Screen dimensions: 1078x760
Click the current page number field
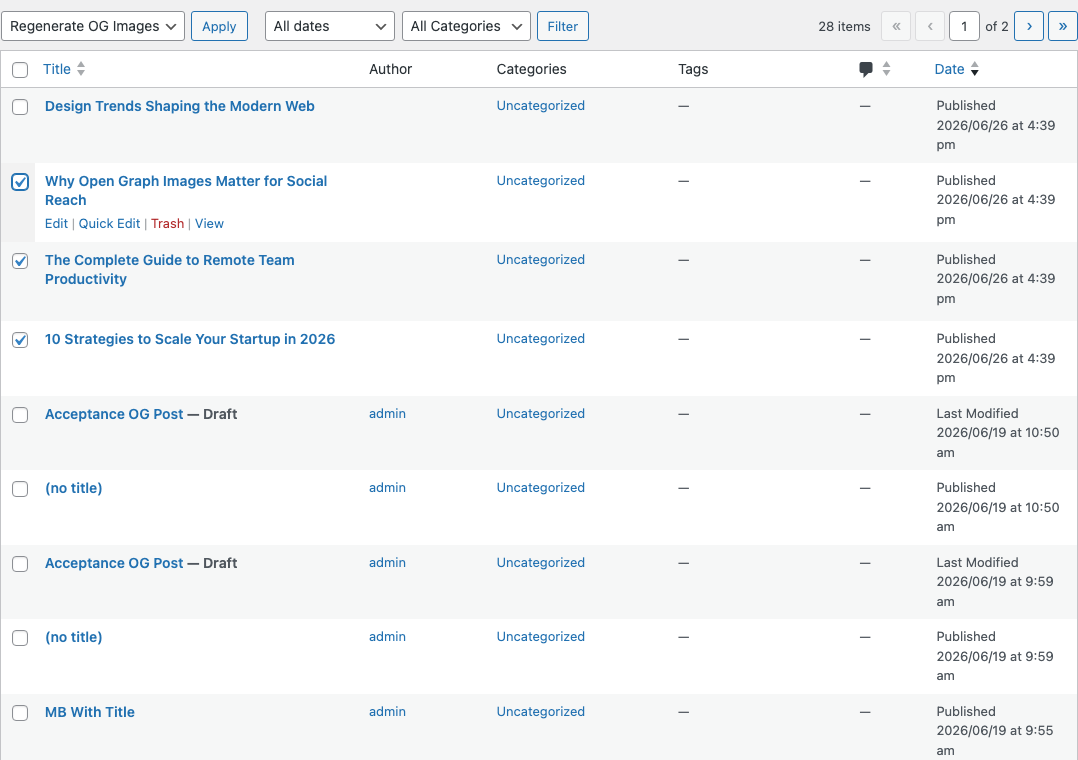coord(964,26)
